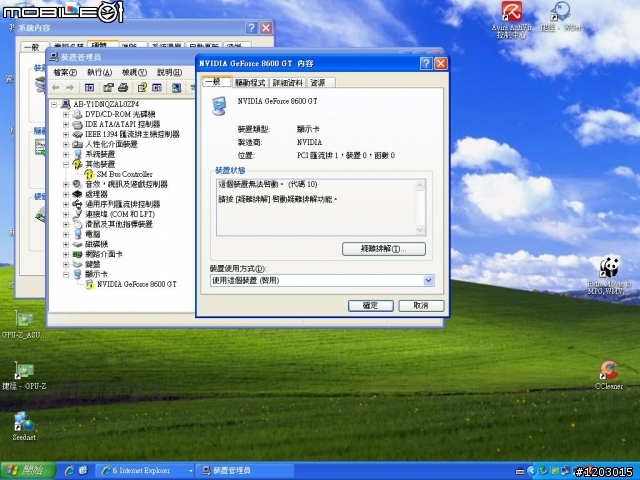Launch Internet Explorer from quick launch
The image size is (640, 480).
pyautogui.click(x=69, y=471)
